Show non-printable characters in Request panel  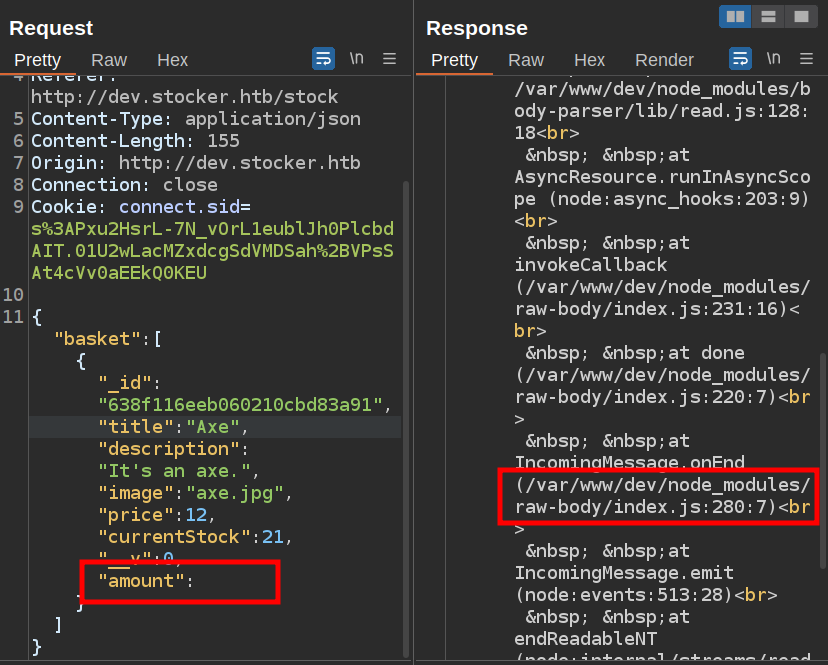[356, 59]
